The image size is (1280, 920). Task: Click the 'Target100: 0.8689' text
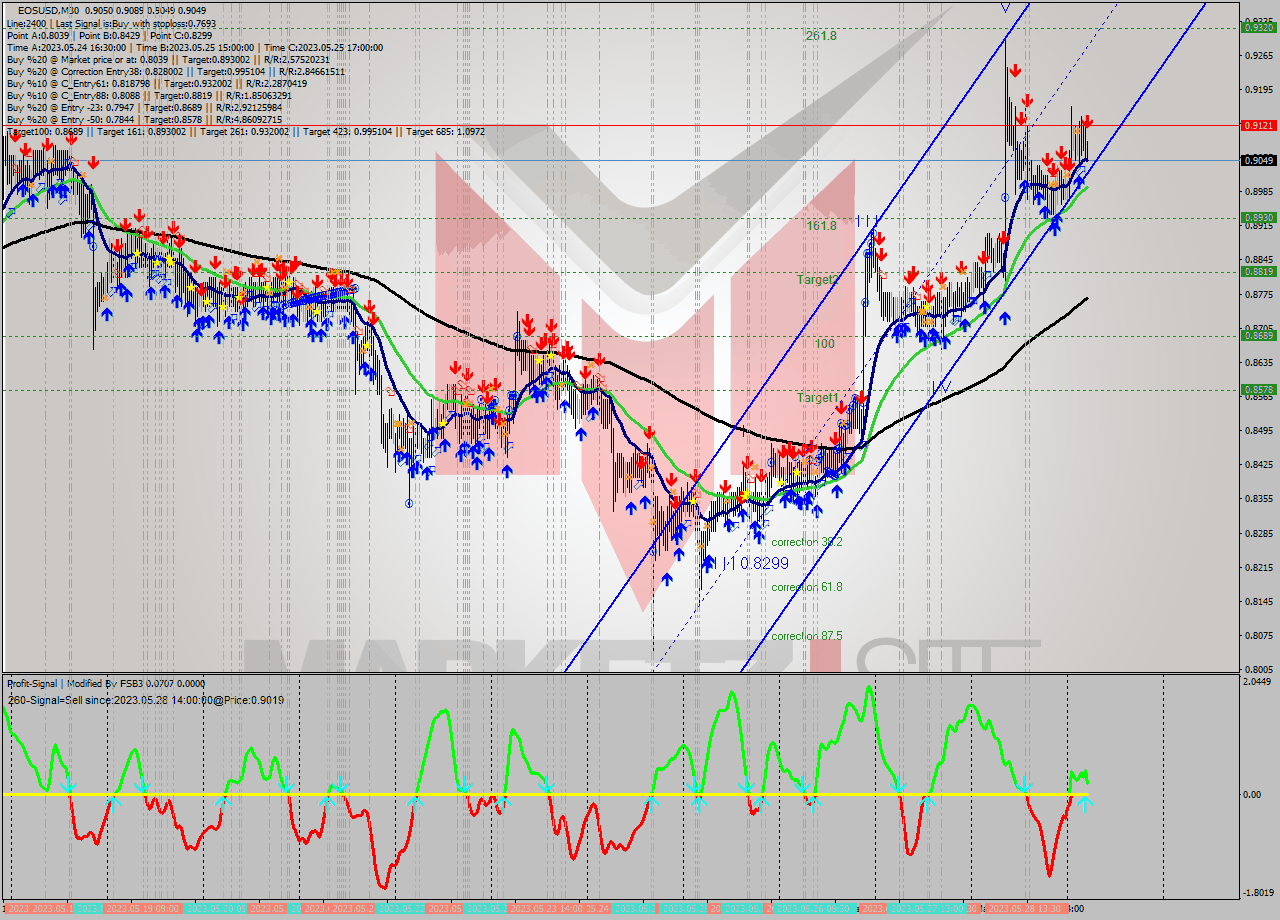[45, 132]
